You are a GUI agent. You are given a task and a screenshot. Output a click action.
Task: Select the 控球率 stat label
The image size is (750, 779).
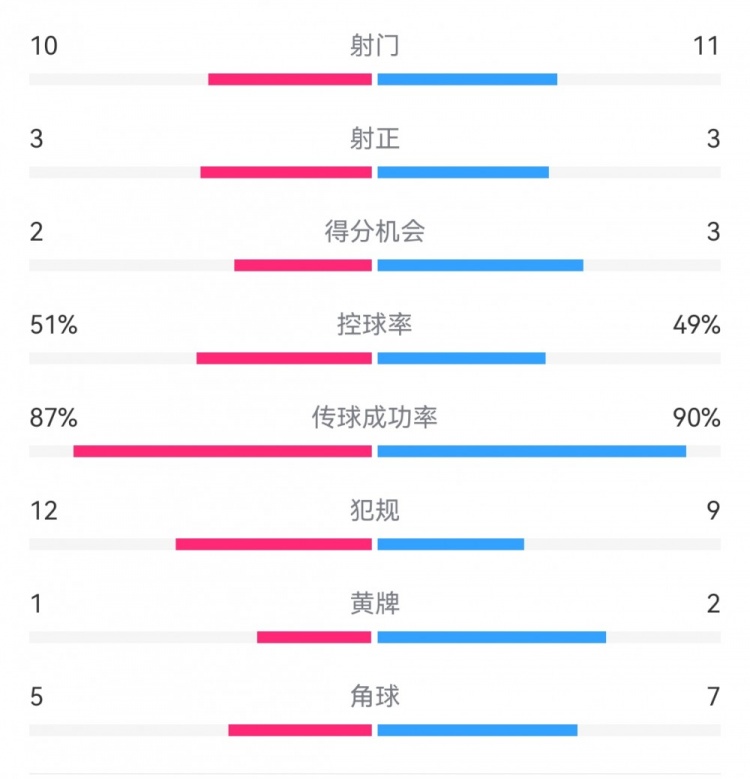pyautogui.click(x=375, y=325)
